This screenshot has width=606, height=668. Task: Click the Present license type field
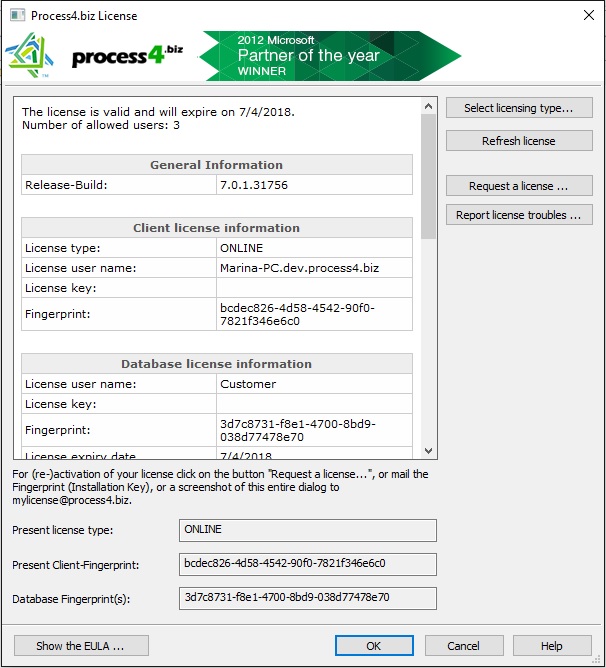point(308,530)
